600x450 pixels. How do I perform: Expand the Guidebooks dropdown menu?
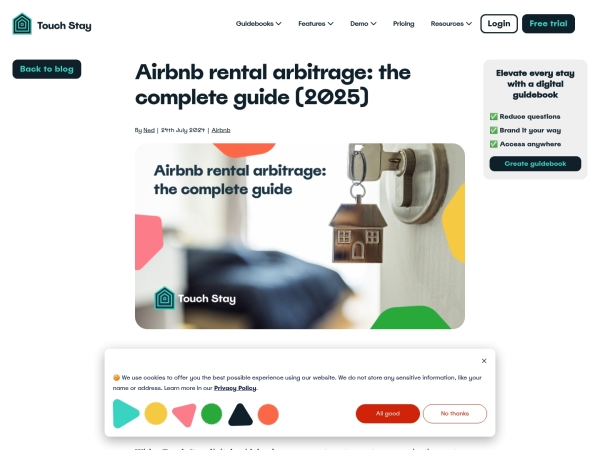259,24
